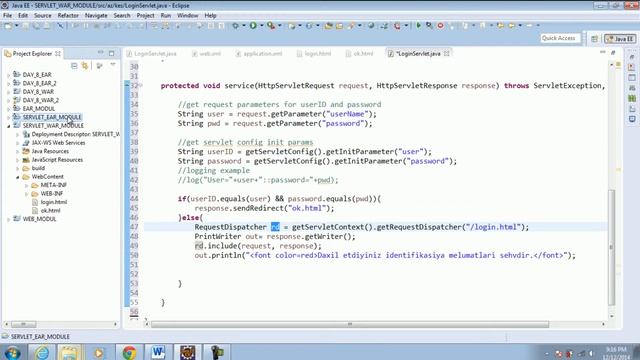The width and height of the screenshot is (640, 360).
Task: Open the dropdown next to New icon
Action: 17,26
